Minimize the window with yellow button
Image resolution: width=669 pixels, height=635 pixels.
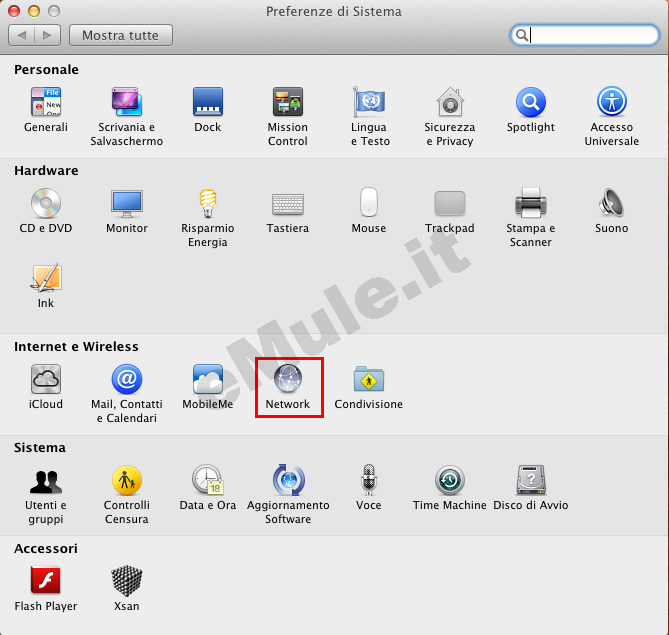tap(34, 11)
